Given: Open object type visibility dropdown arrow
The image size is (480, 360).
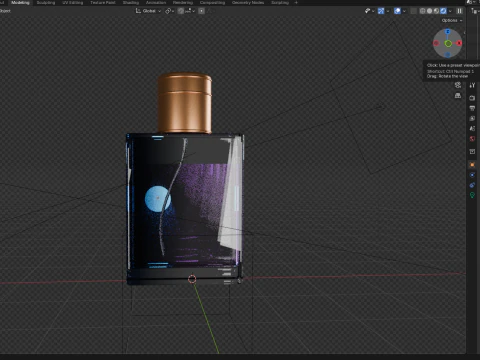Looking at the screenshot, I should [373, 11].
